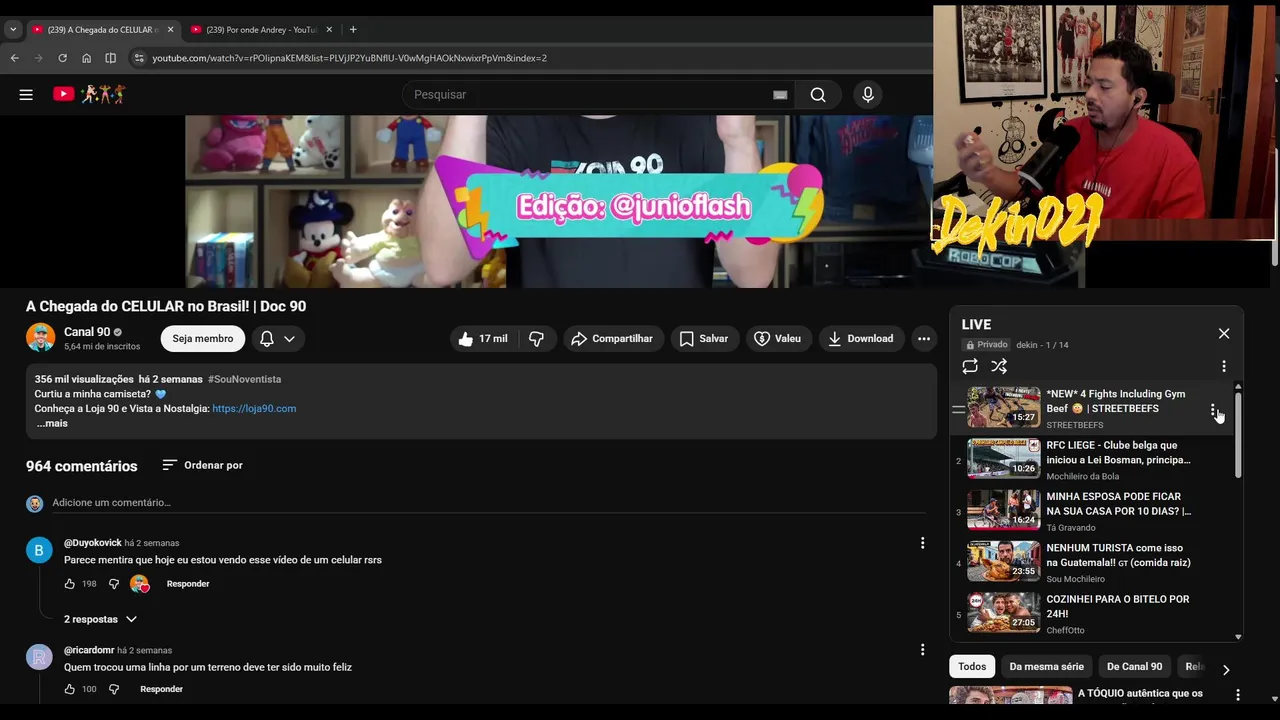This screenshot has height=720, width=1280.
Task: Like the @Duyokovick comment
Action: (69, 584)
